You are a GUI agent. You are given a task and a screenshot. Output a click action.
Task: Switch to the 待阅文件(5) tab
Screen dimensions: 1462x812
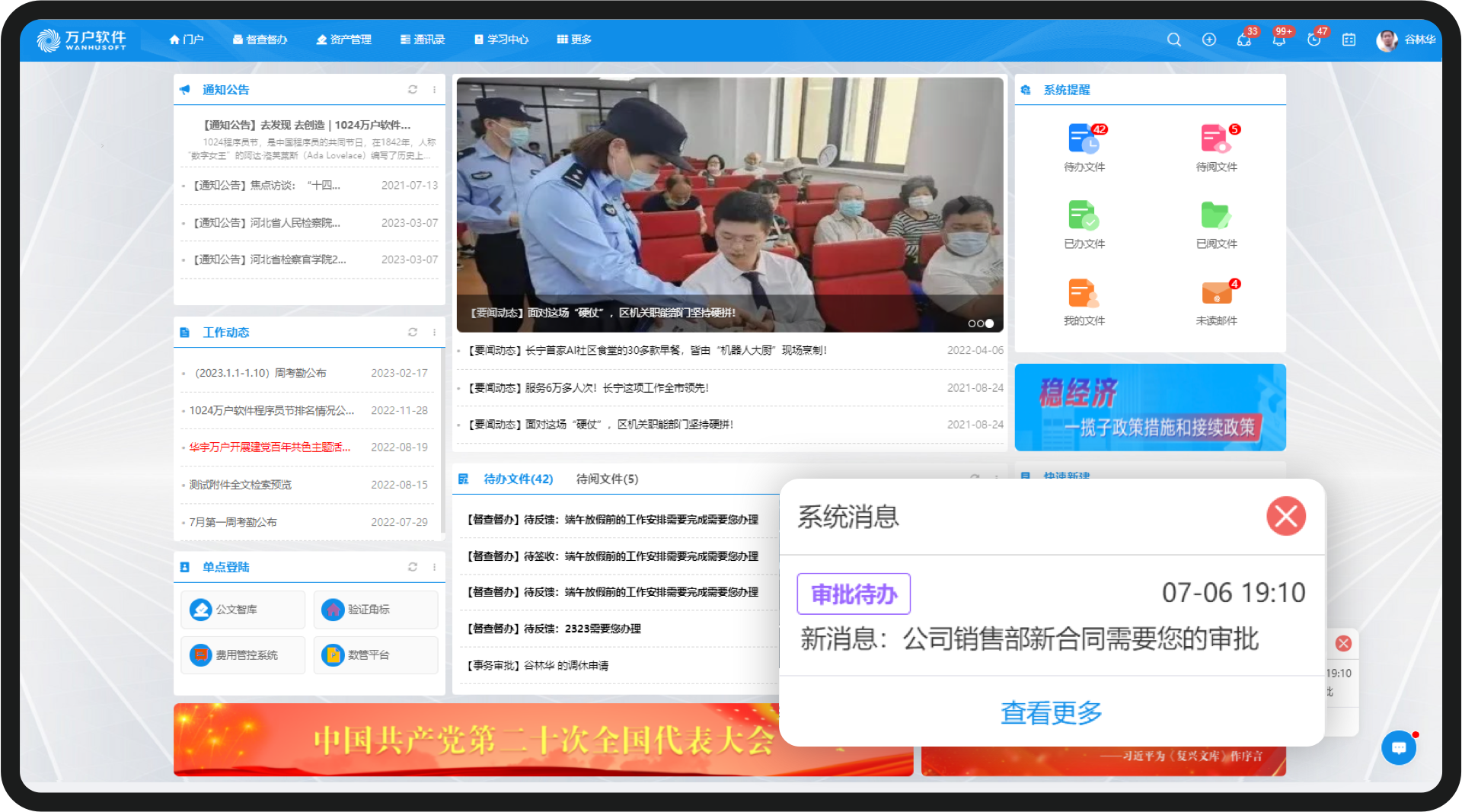[x=607, y=479]
